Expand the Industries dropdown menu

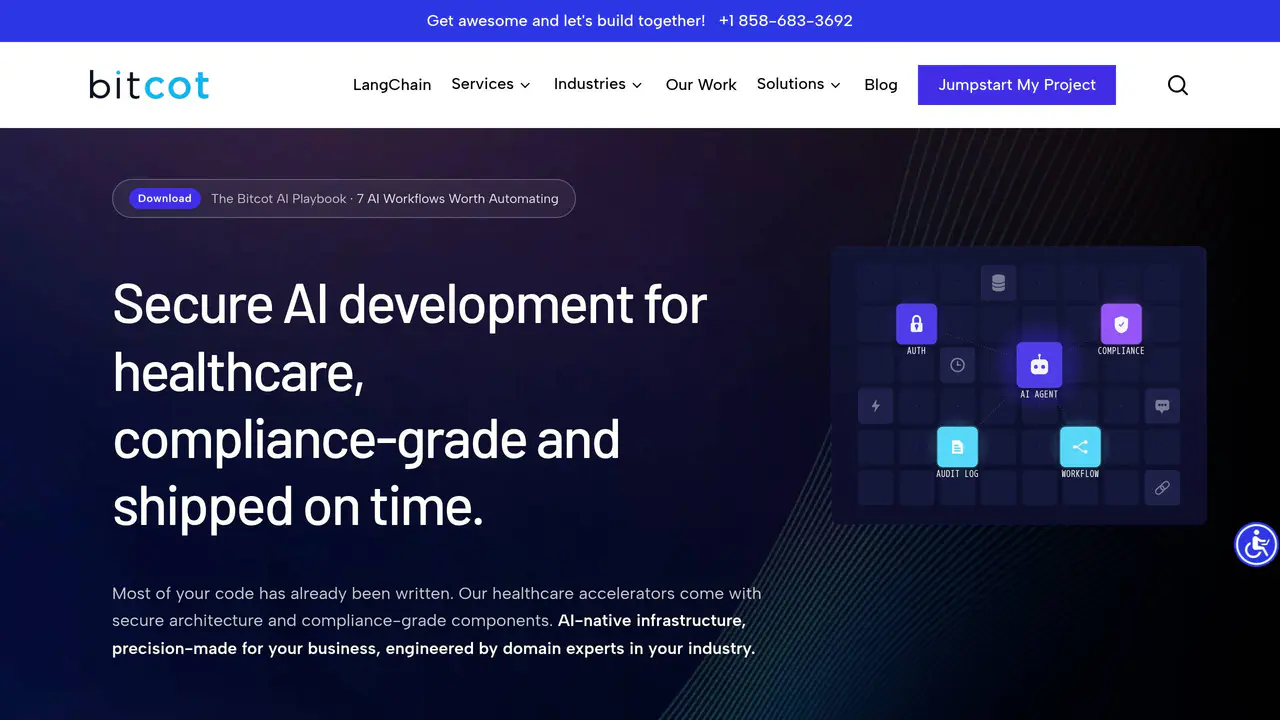pyautogui.click(x=598, y=84)
